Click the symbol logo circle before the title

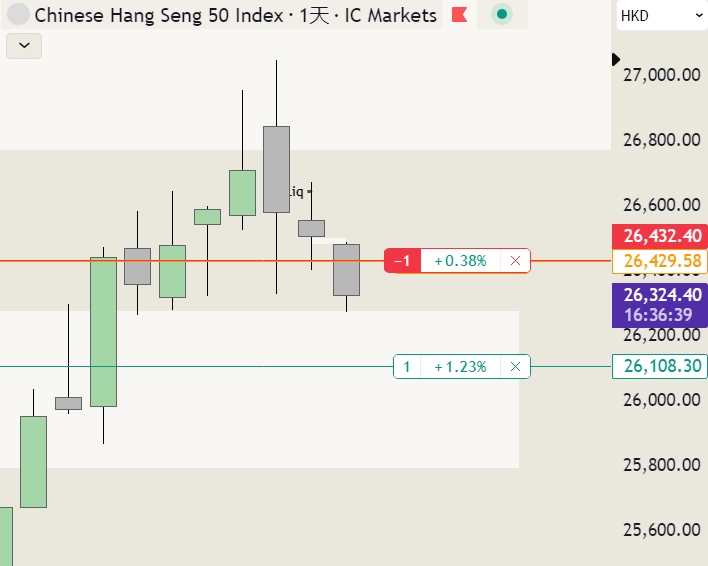point(18,15)
